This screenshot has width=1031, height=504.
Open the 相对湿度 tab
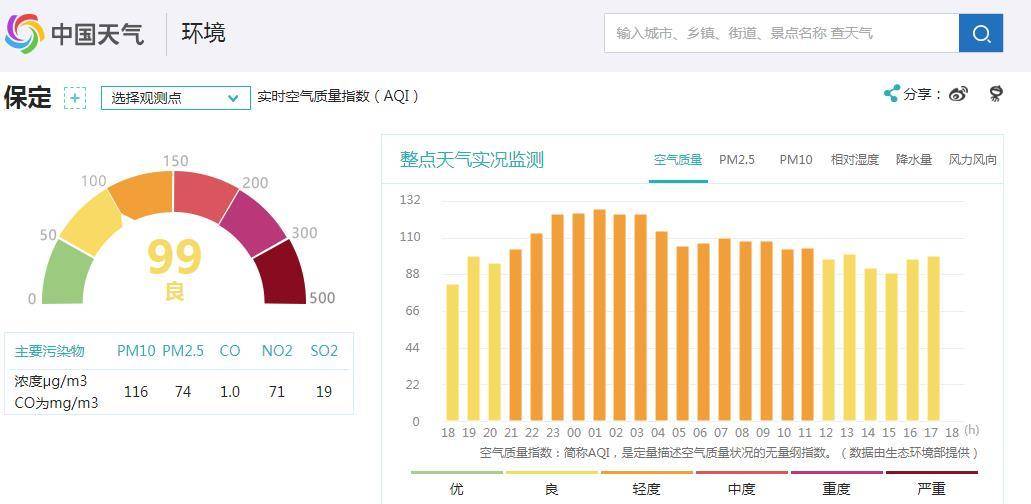[855, 160]
